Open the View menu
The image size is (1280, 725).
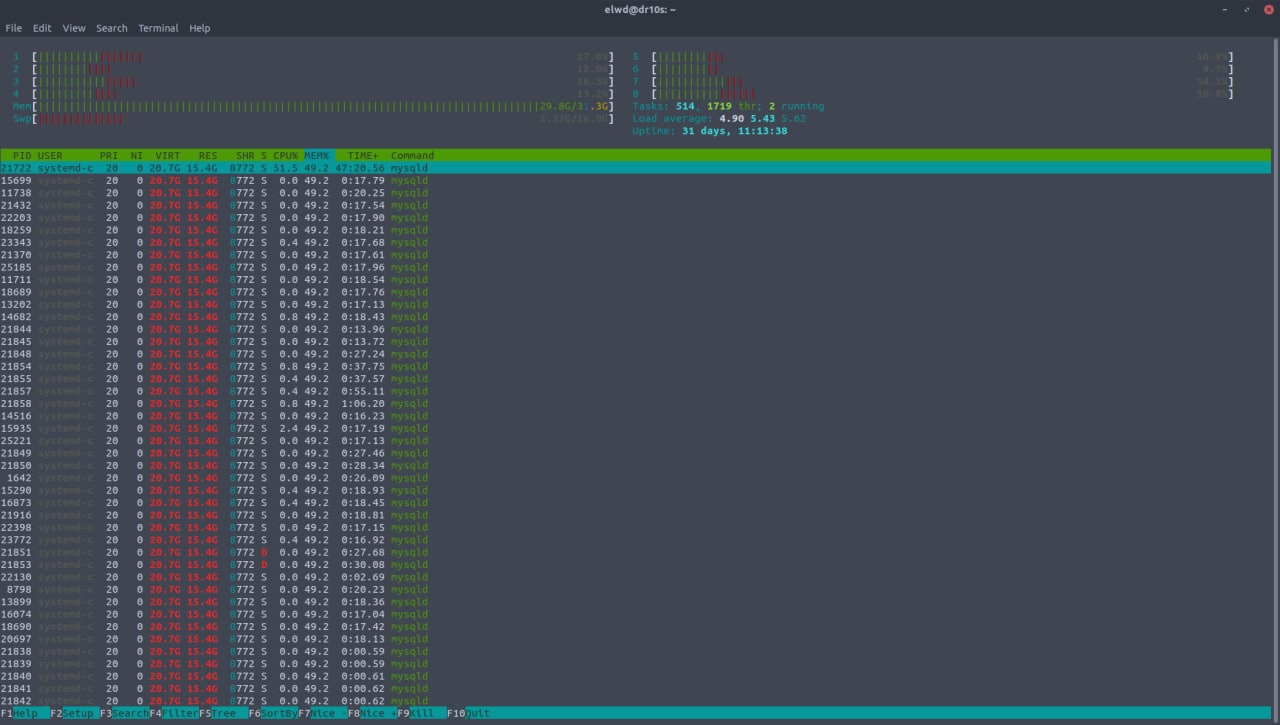pos(74,28)
